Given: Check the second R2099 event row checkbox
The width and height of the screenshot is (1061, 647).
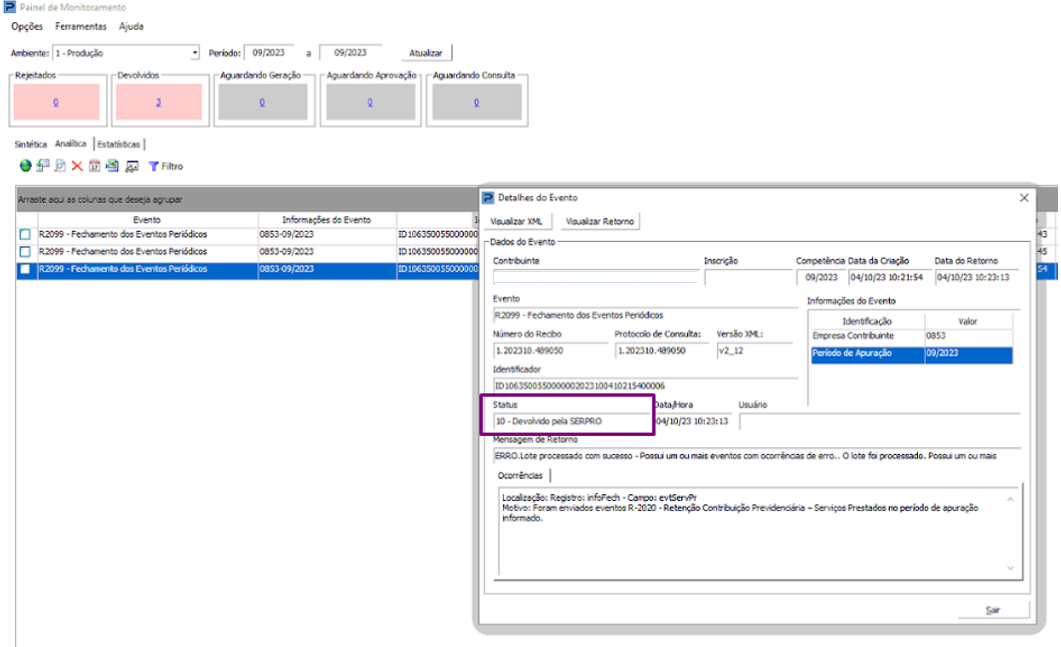Looking at the screenshot, I should (25, 252).
